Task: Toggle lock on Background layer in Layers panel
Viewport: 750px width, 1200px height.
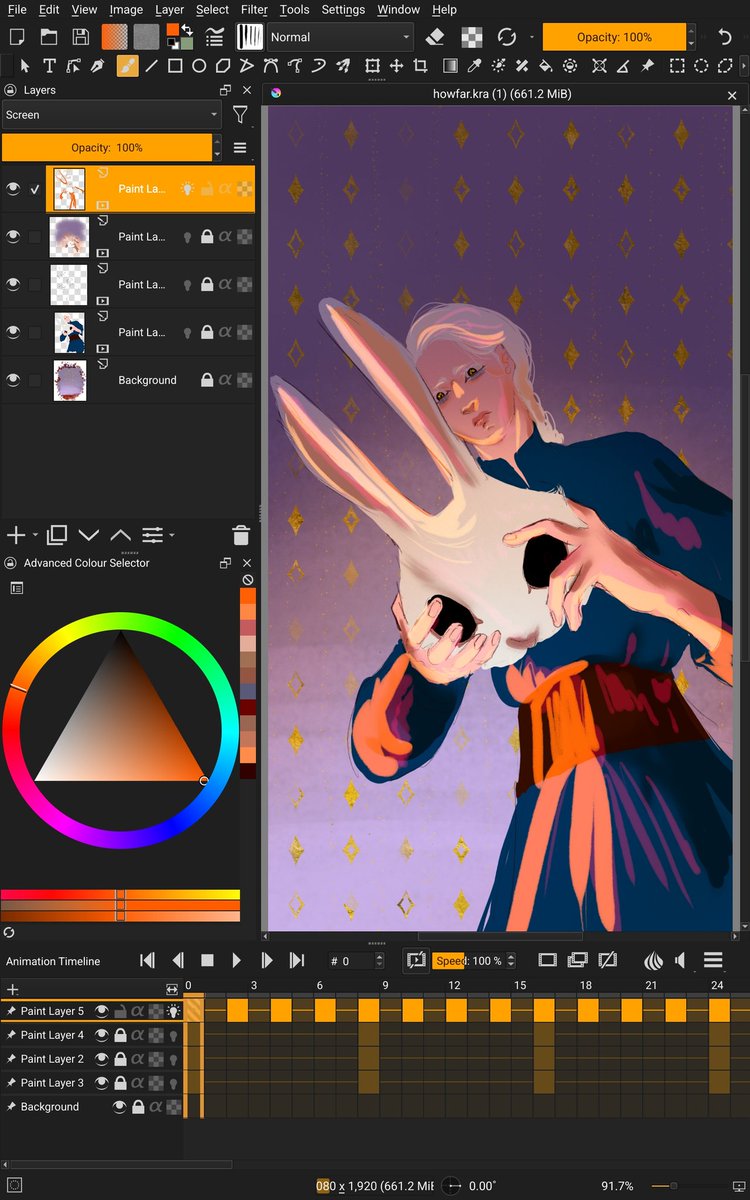Action: [207, 380]
